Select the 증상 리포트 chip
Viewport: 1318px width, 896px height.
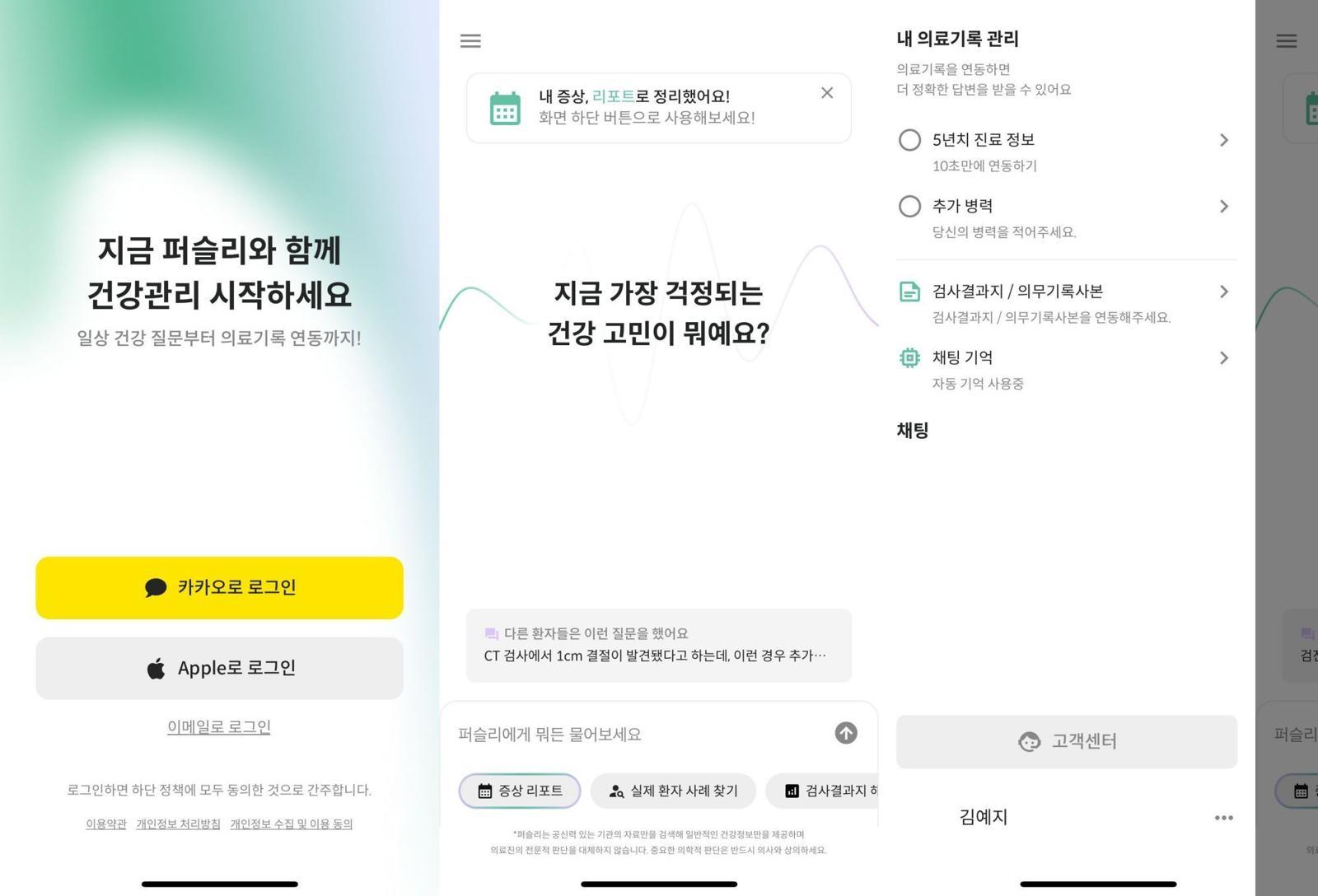coord(520,791)
